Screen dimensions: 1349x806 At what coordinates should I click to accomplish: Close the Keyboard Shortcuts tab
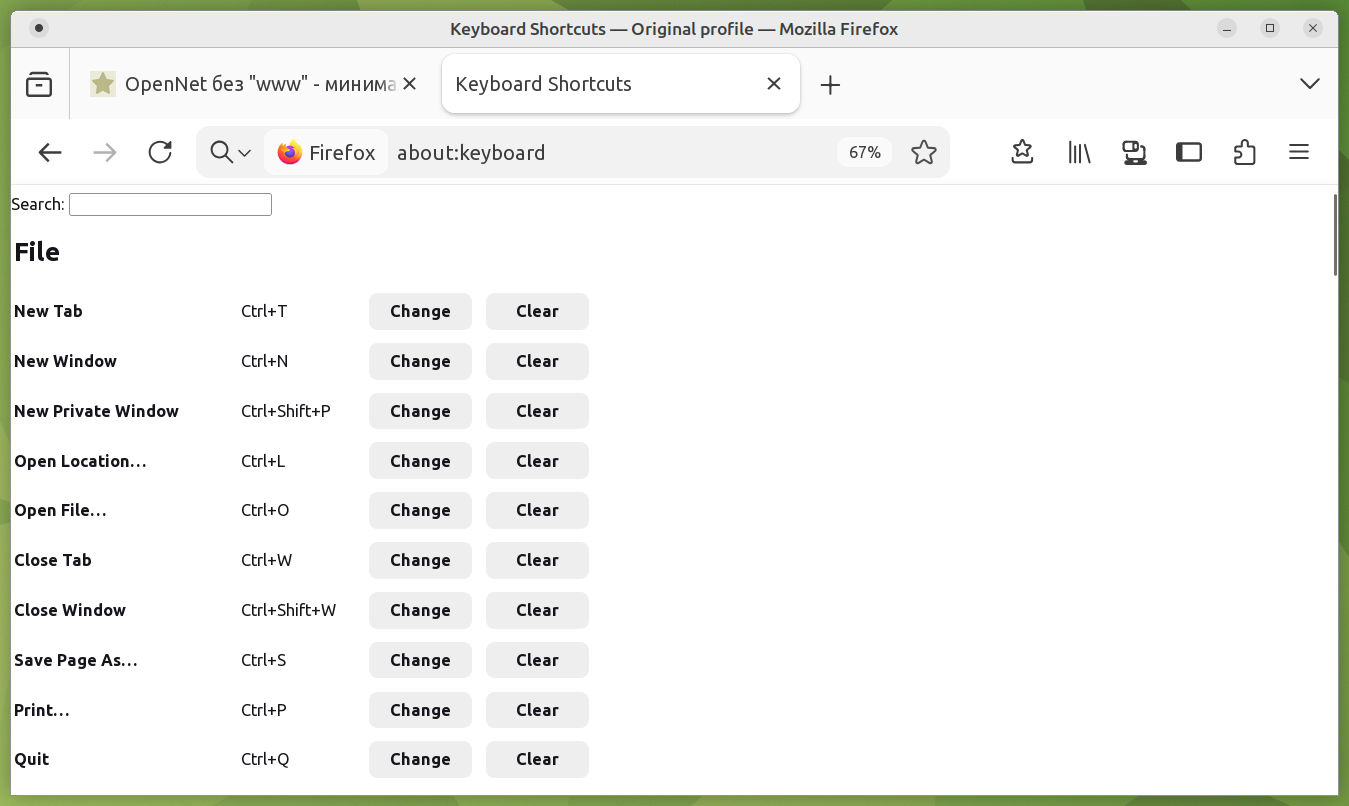click(x=773, y=84)
